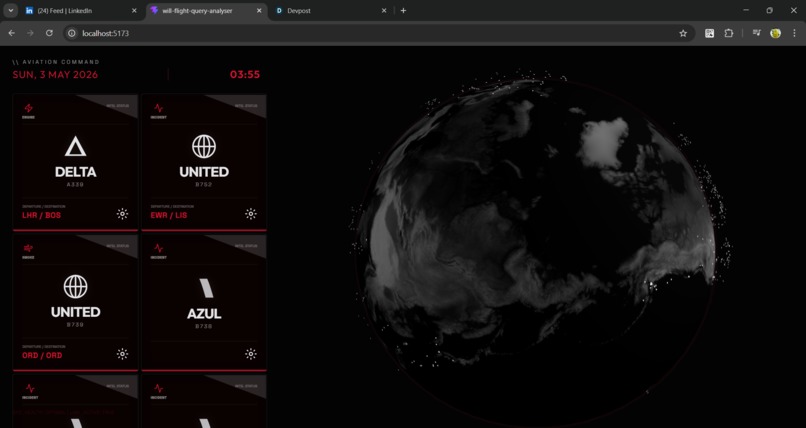Click the engine category icon on the Delta card
The width and height of the screenshot is (806, 428).
click(29, 108)
